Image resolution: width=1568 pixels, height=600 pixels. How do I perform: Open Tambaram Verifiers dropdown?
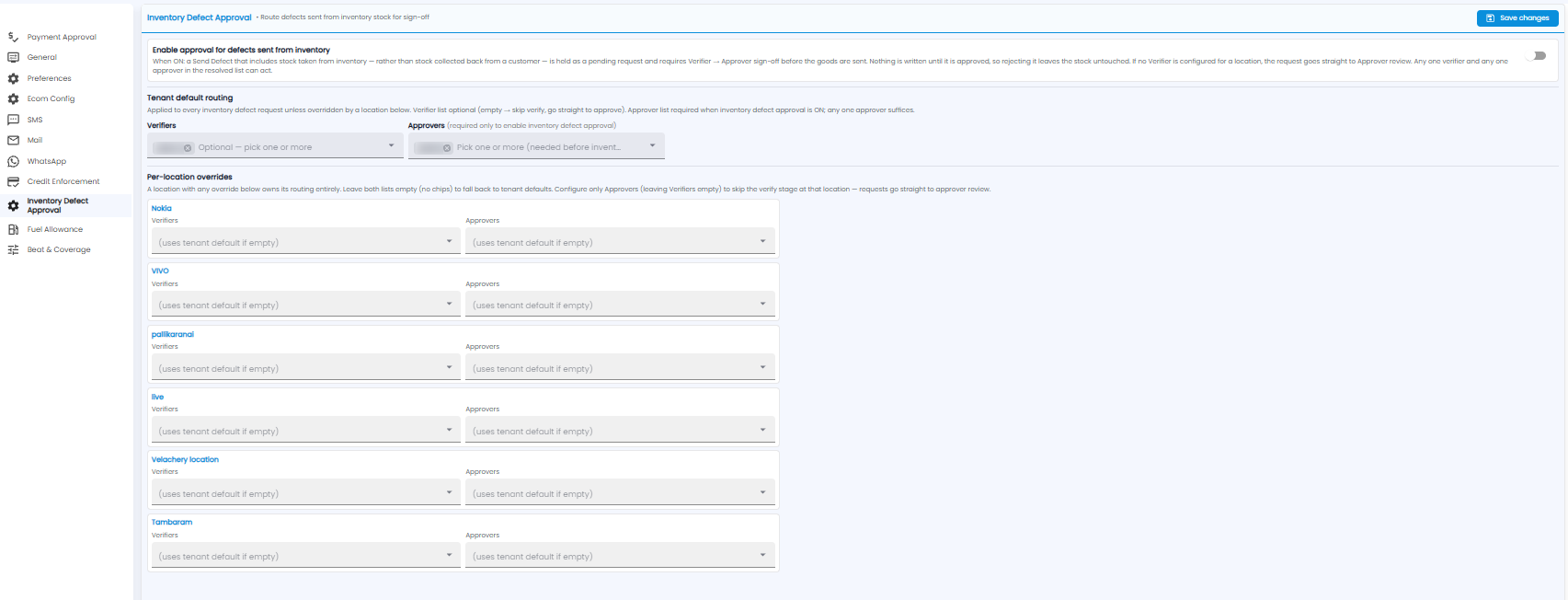pyautogui.click(x=305, y=555)
